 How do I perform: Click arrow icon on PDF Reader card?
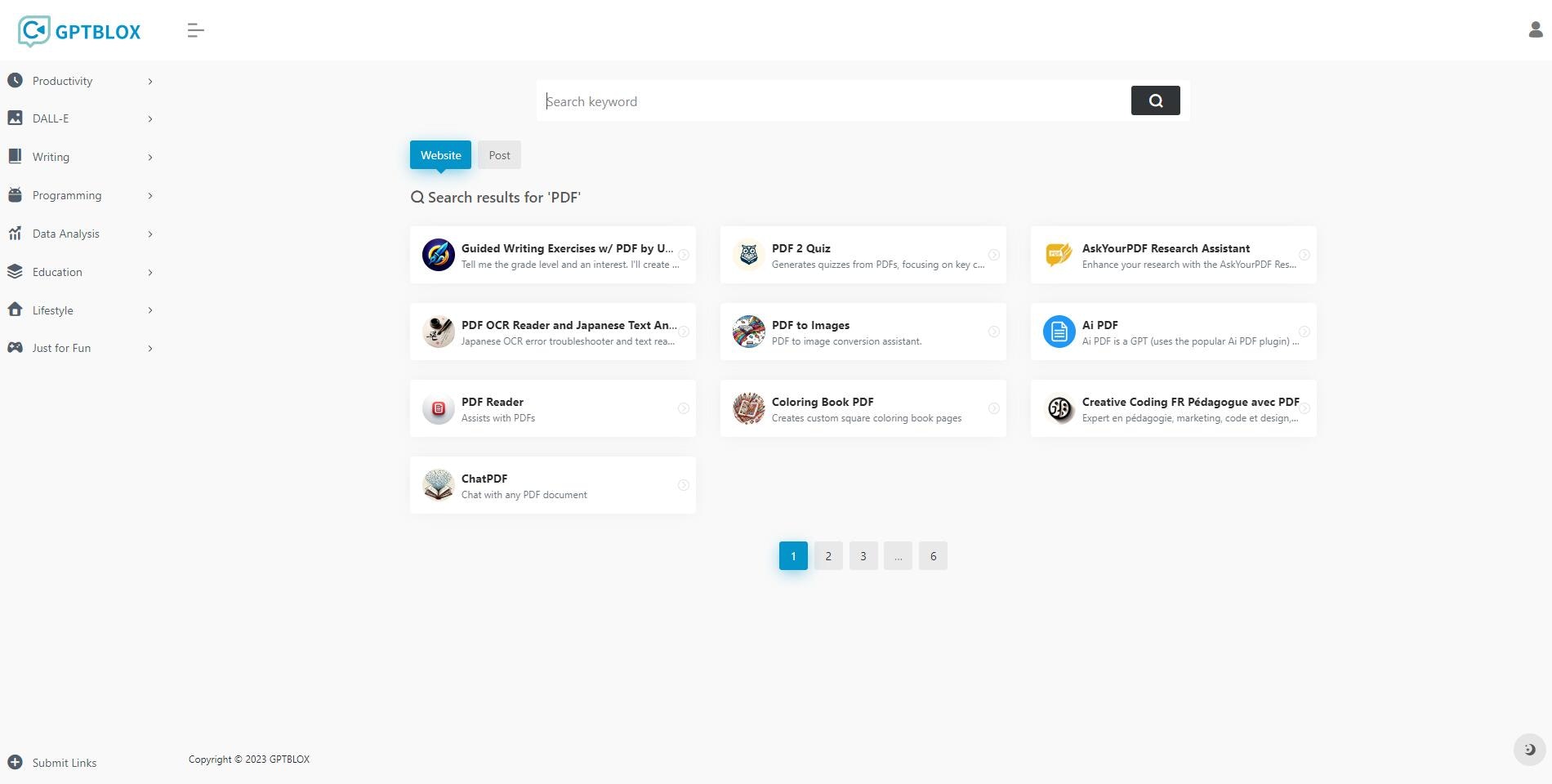(684, 408)
